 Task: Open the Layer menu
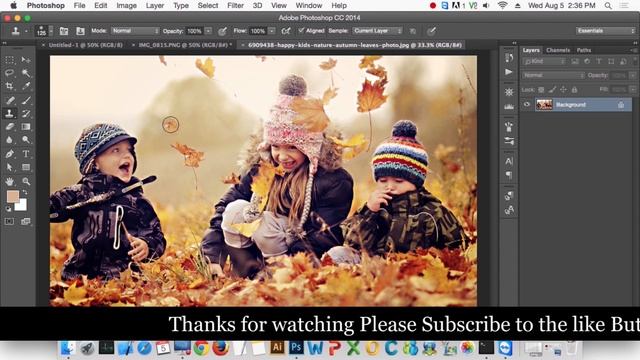click(x=155, y=6)
